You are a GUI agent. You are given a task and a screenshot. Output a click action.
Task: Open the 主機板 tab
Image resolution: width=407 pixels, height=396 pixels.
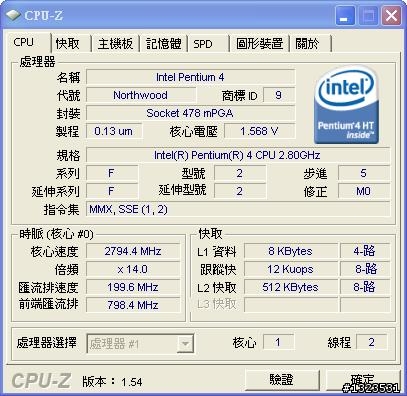coord(115,44)
